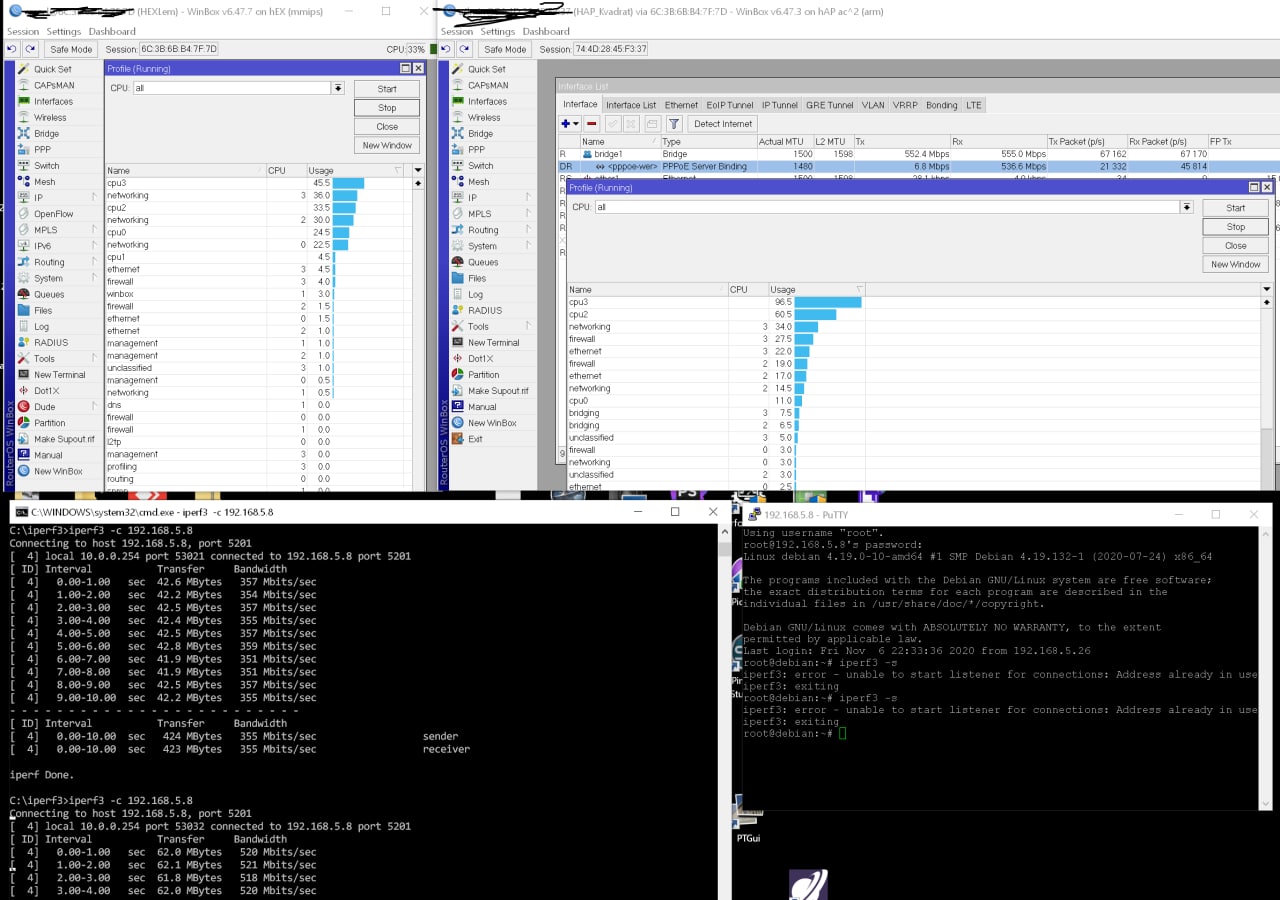The height and width of the screenshot is (900, 1280).
Task: Click Start in the hEX Profile window
Action: [387, 89]
